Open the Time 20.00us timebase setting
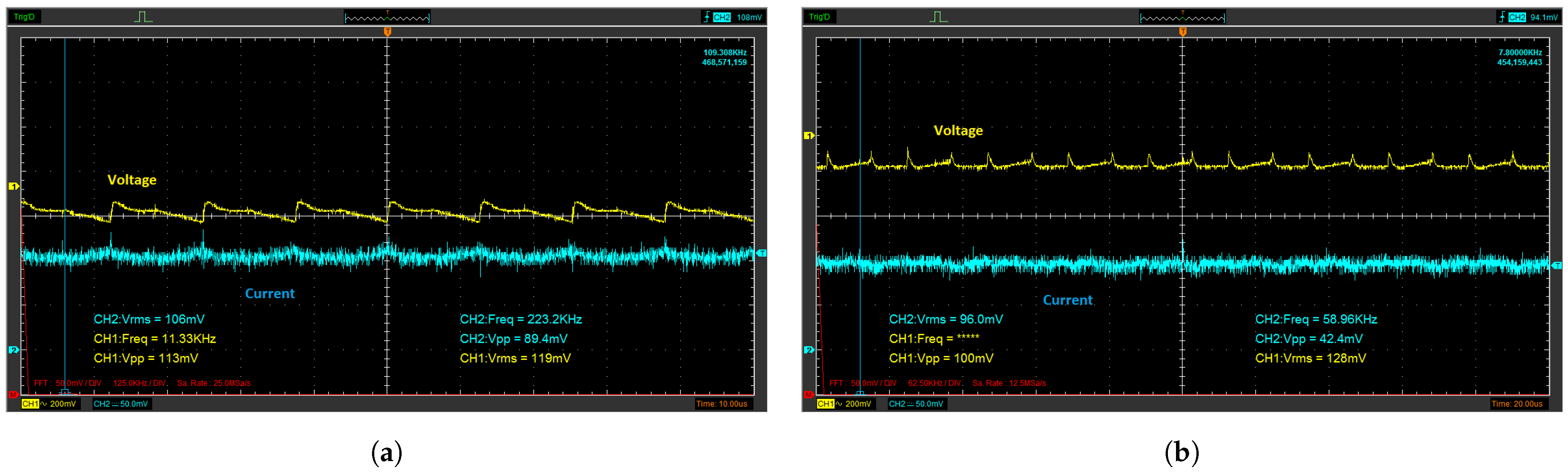The width and height of the screenshot is (1568, 473). (x=1518, y=404)
